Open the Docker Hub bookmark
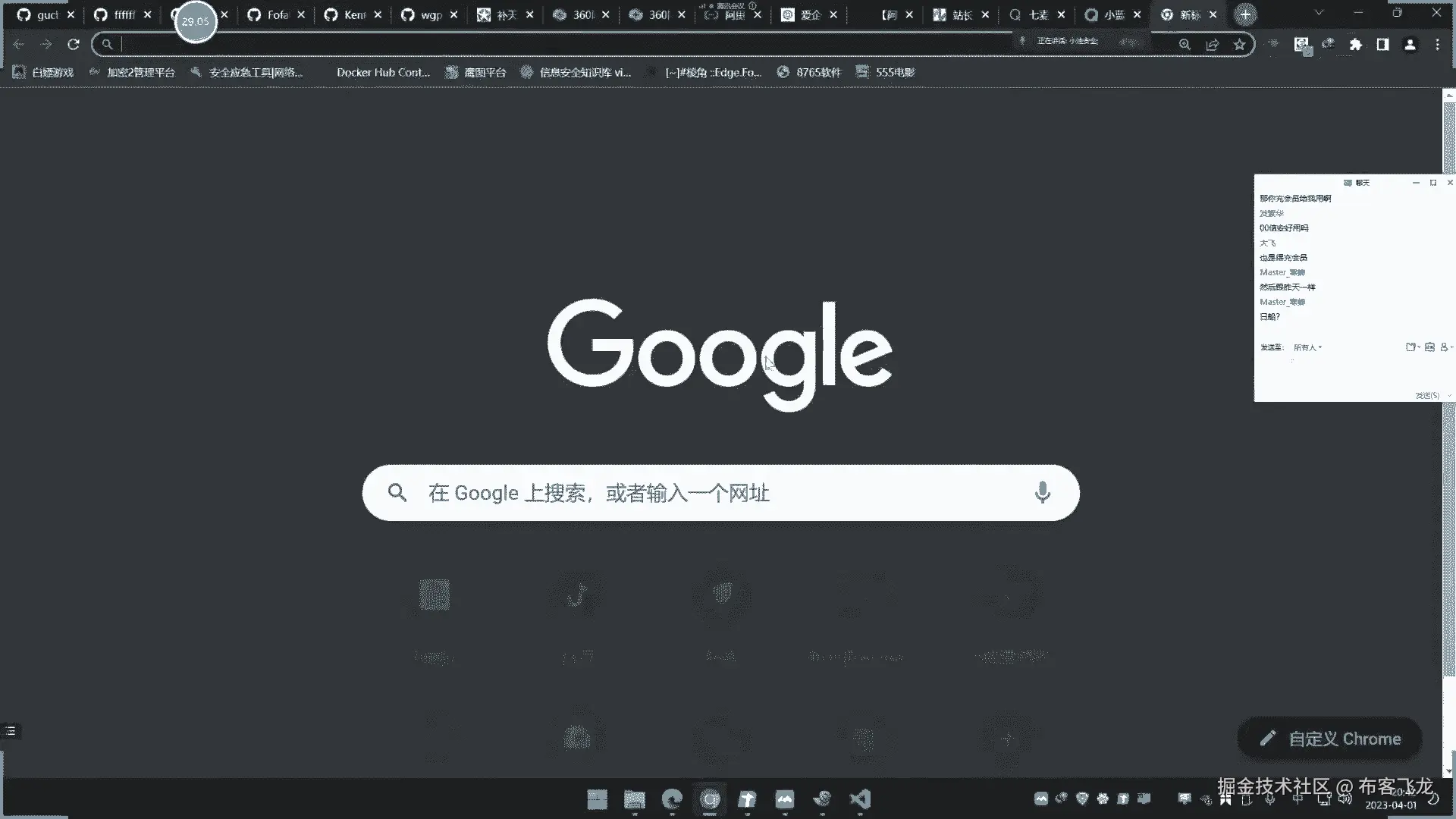 point(382,73)
